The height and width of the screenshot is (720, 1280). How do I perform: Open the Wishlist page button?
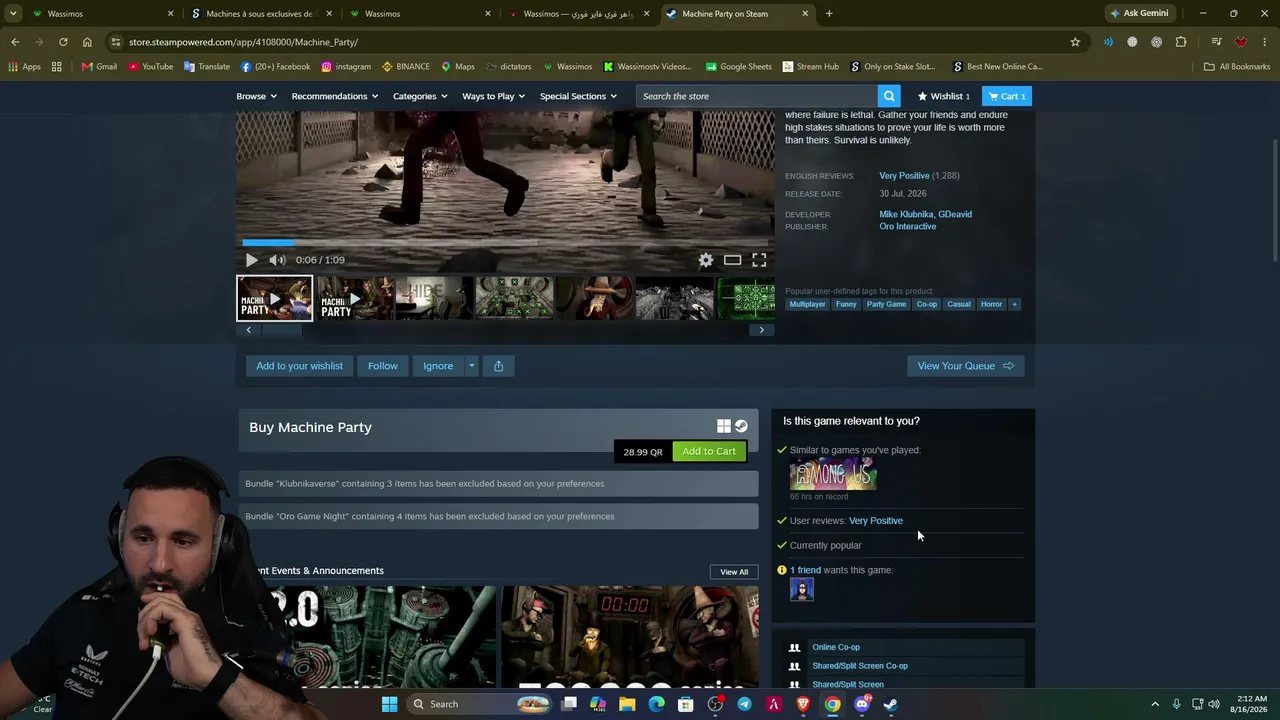click(x=944, y=96)
